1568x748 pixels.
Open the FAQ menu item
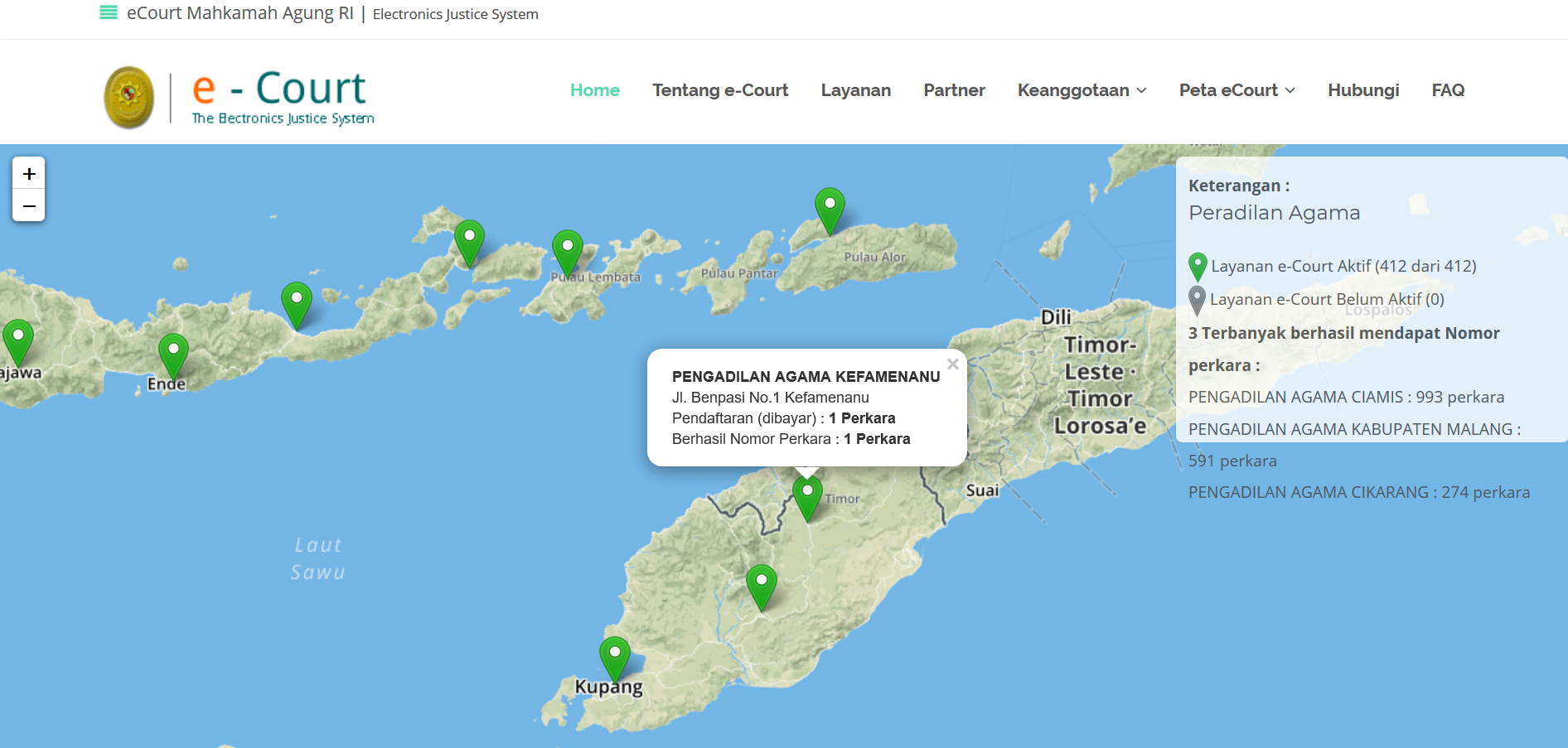point(1448,90)
